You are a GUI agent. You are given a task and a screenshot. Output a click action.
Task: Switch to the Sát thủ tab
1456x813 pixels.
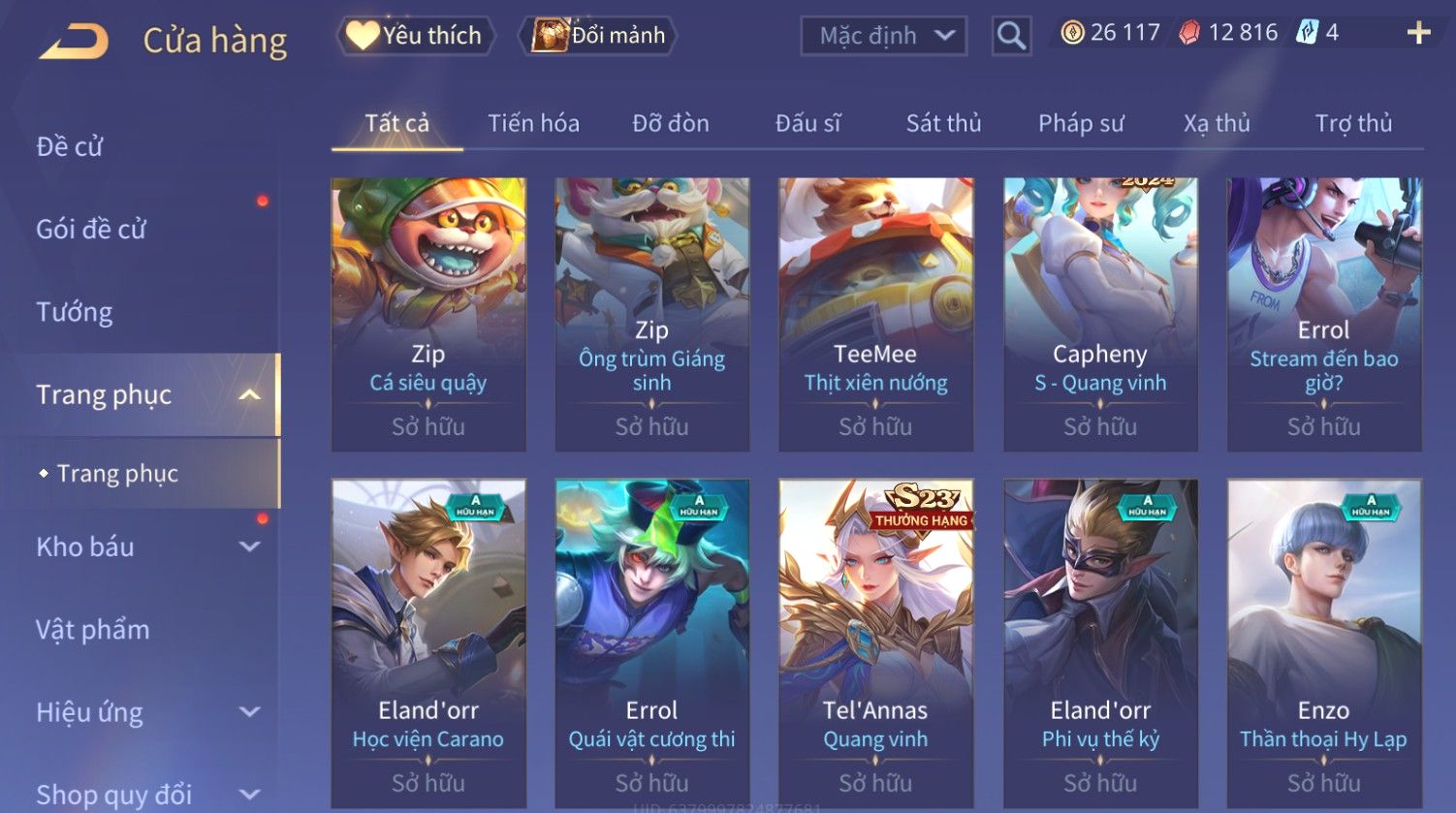coord(943,123)
